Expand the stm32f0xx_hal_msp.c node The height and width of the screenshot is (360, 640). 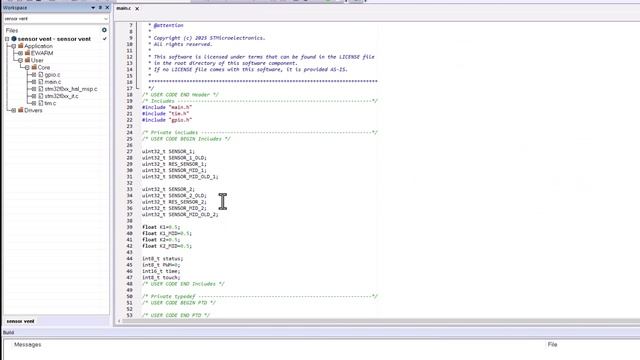[x=34, y=89]
